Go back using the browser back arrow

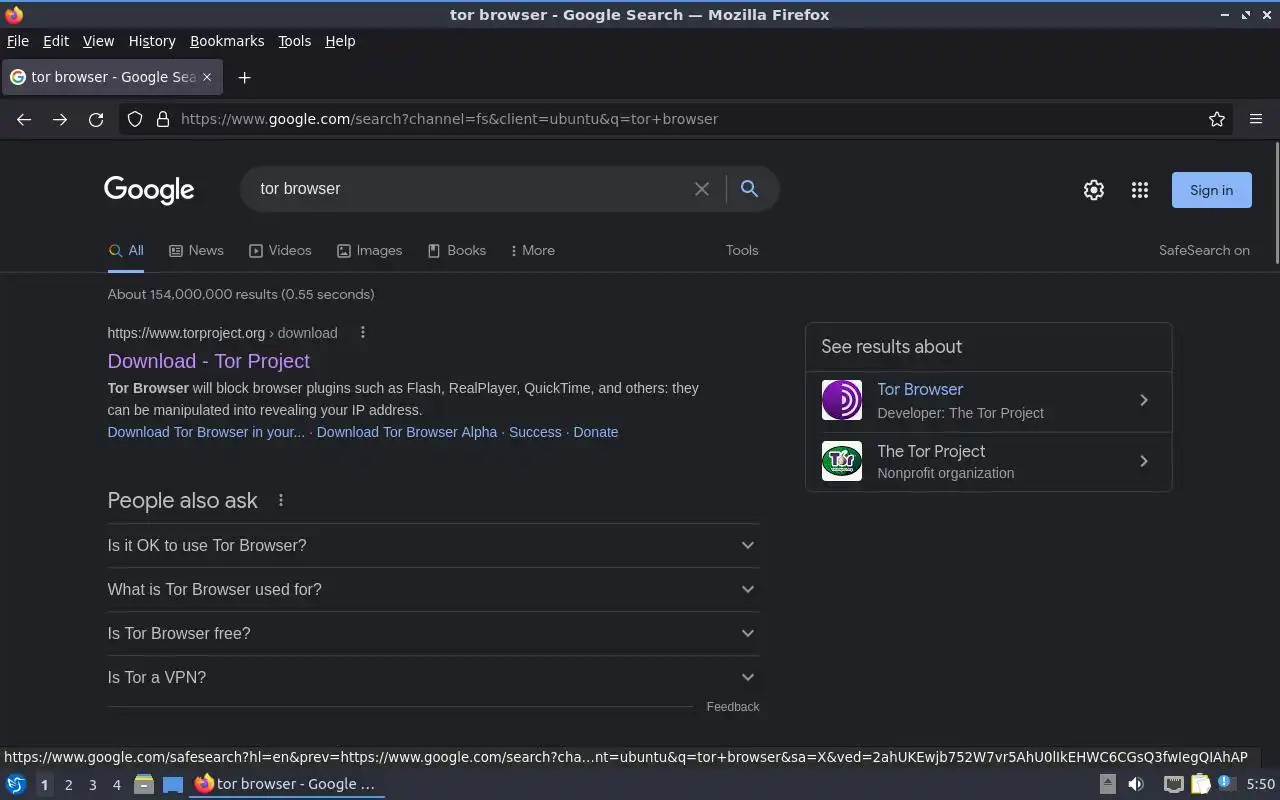tap(24, 119)
